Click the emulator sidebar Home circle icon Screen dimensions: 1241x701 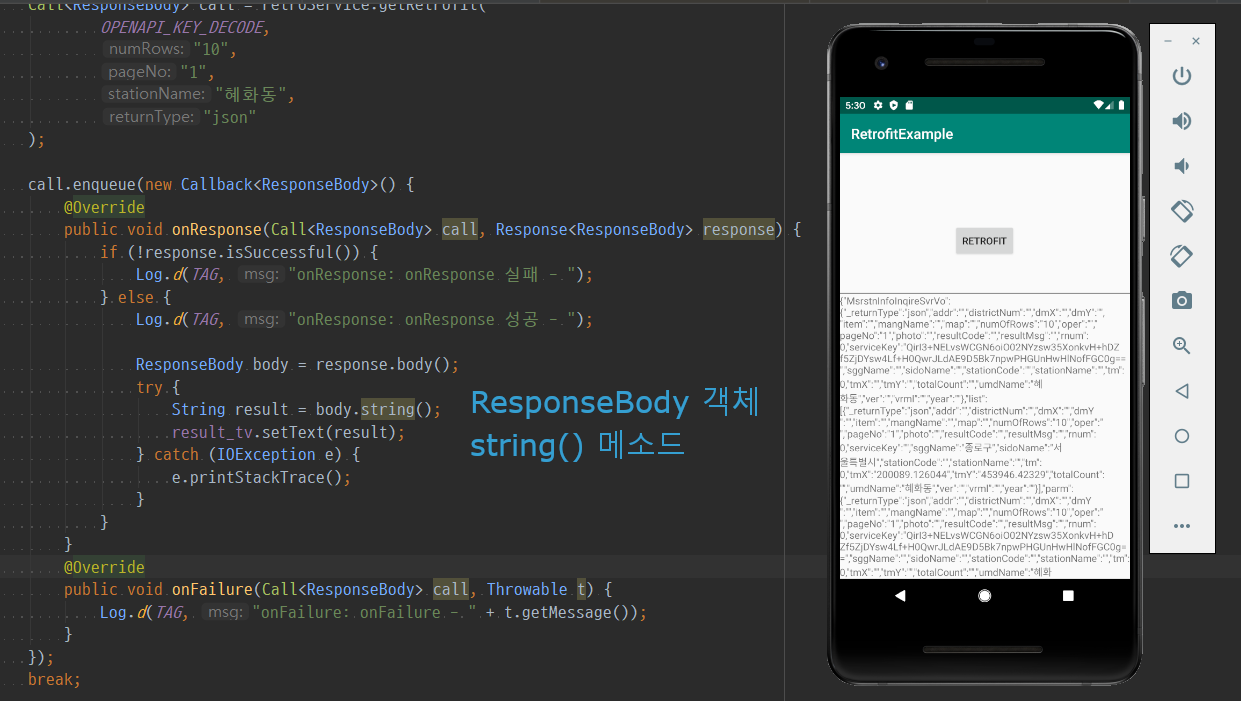coord(1182,436)
